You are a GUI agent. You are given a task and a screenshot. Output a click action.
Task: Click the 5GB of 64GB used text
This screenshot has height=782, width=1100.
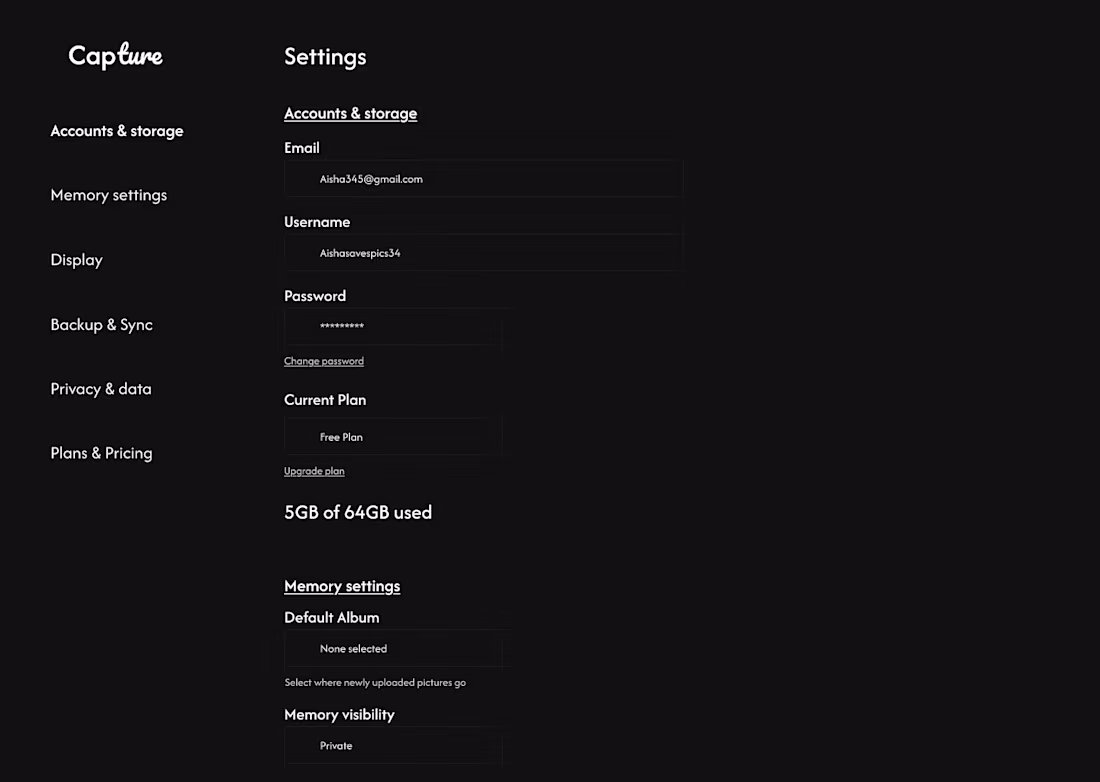[x=358, y=513]
